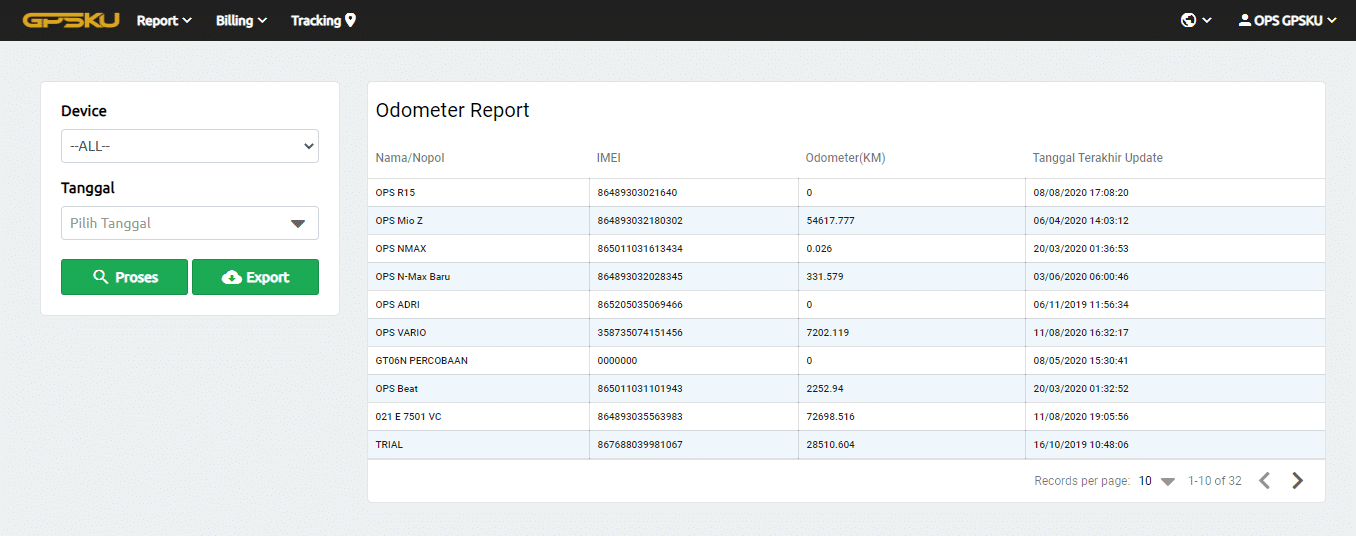The image size is (1356, 536).
Task: Open the Billing menu
Action: (241, 20)
